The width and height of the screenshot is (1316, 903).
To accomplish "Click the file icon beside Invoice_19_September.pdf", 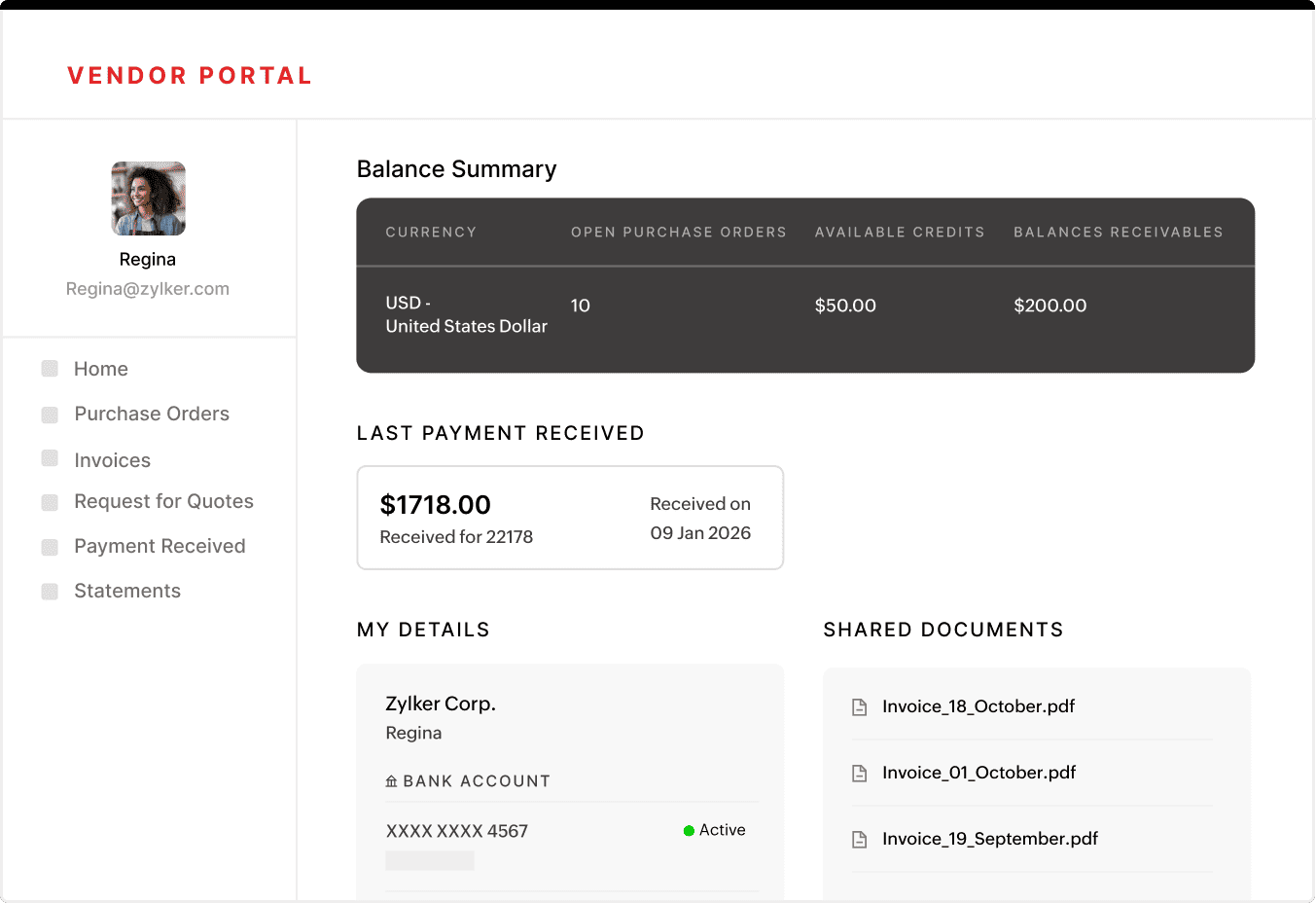I will 859,839.
